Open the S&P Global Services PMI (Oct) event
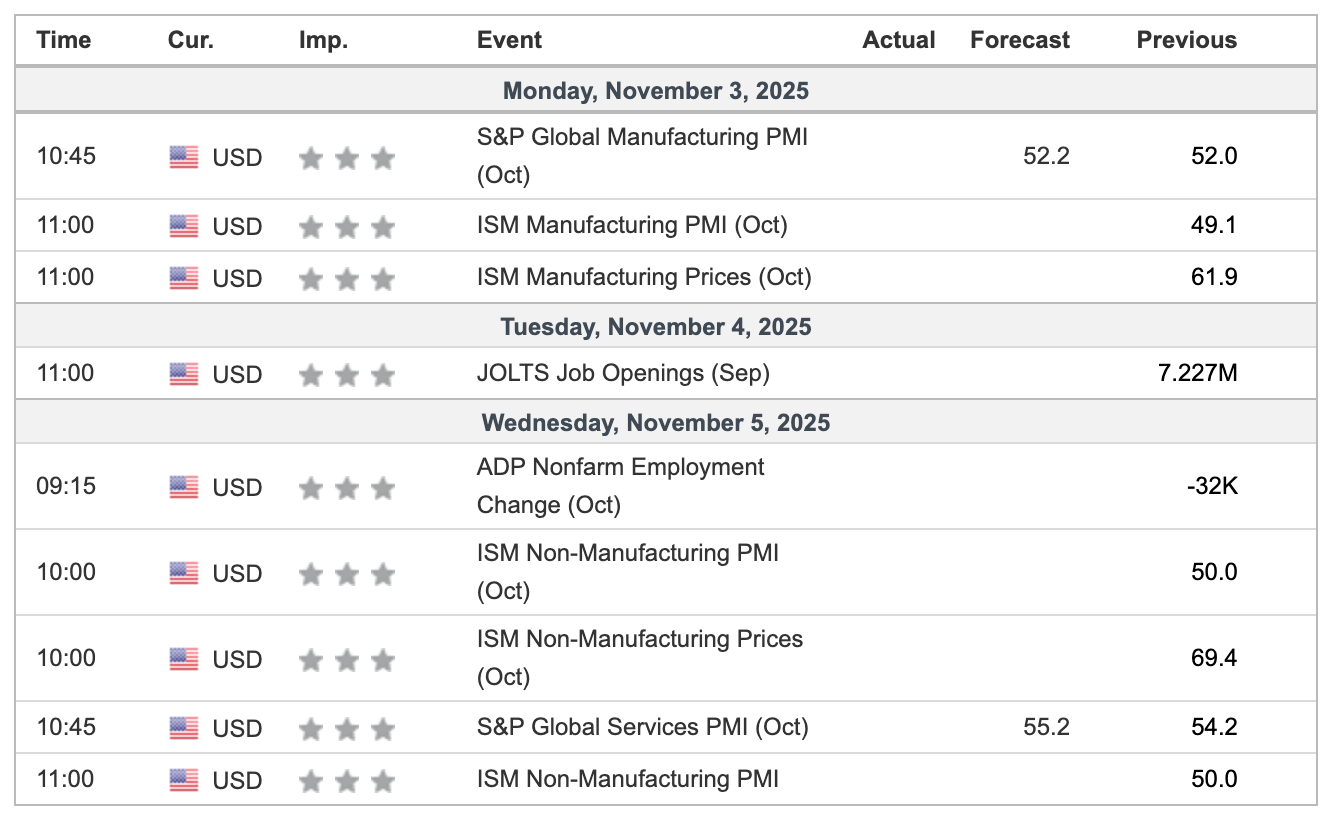 pyautogui.click(x=642, y=727)
